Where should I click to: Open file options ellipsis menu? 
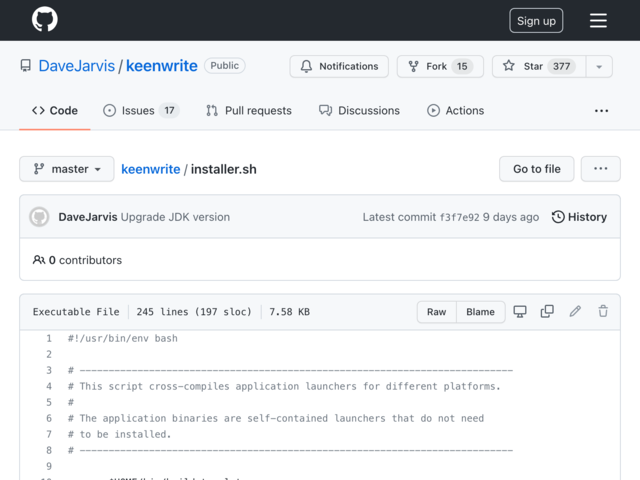click(600, 169)
